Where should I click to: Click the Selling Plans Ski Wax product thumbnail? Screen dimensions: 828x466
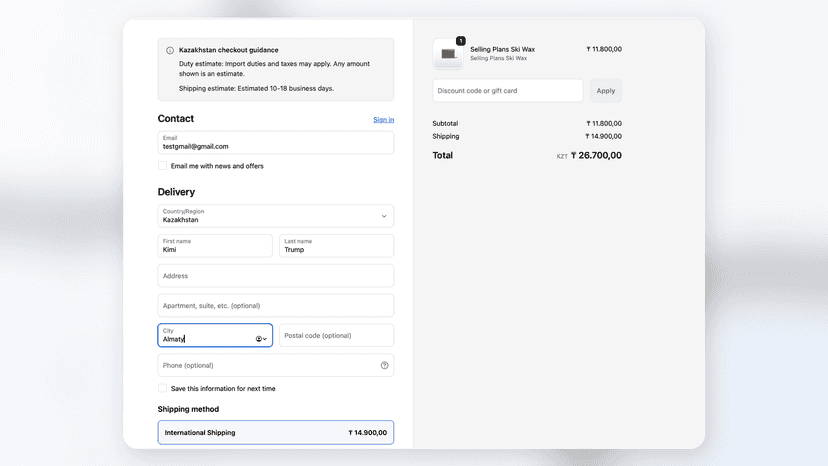point(448,53)
